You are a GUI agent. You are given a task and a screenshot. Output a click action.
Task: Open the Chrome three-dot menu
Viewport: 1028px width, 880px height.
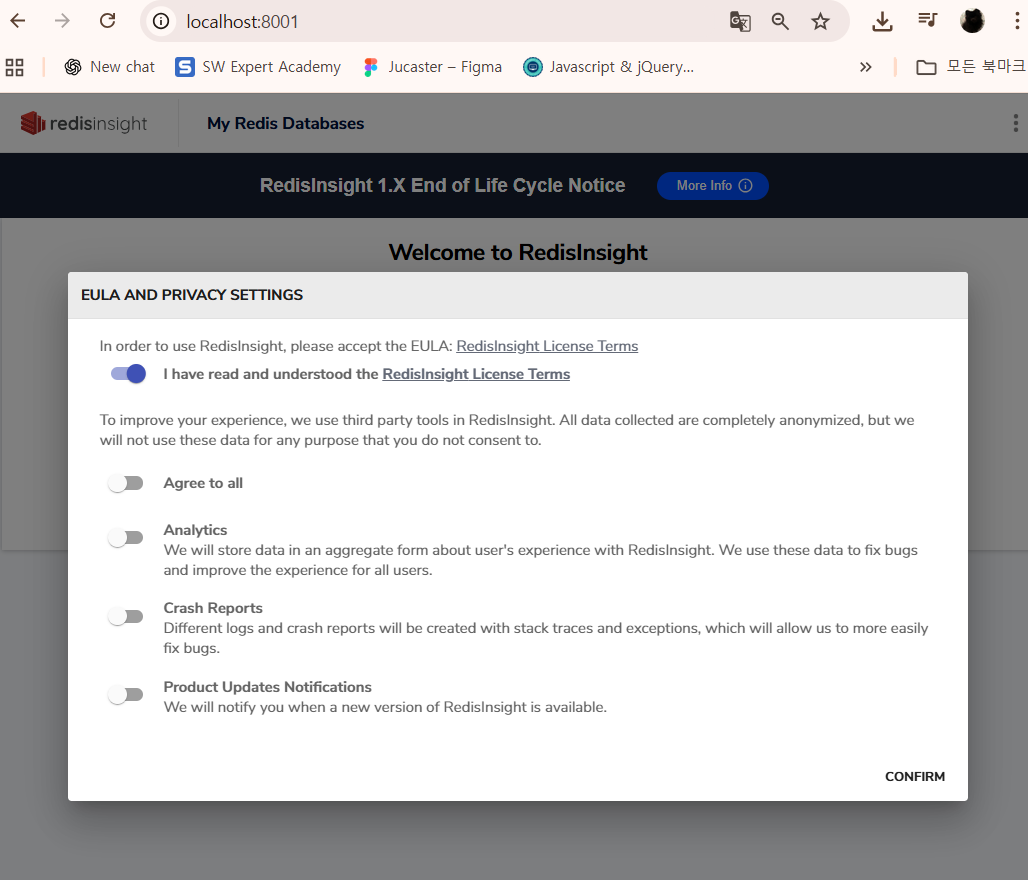[1017, 22]
